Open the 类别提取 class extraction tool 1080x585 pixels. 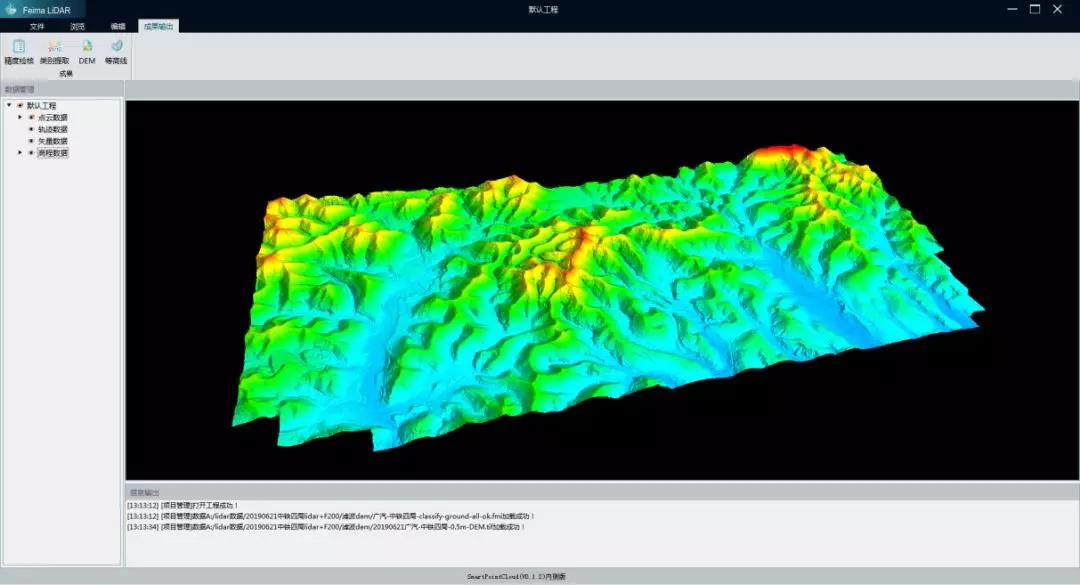click(54, 46)
